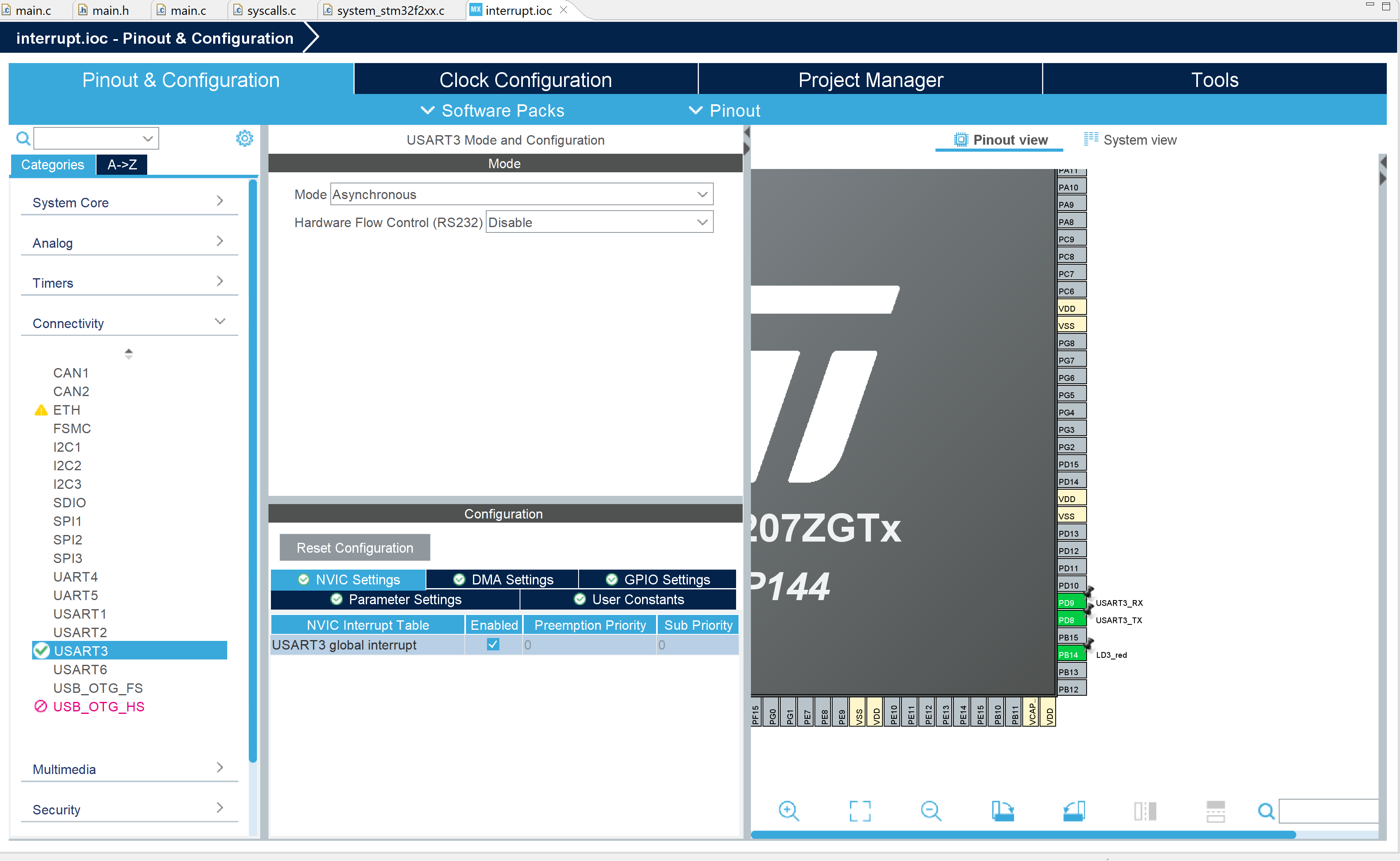Viewport: 1400px width, 861px height.
Task: Click Reset Configuration button
Action: [x=354, y=547]
